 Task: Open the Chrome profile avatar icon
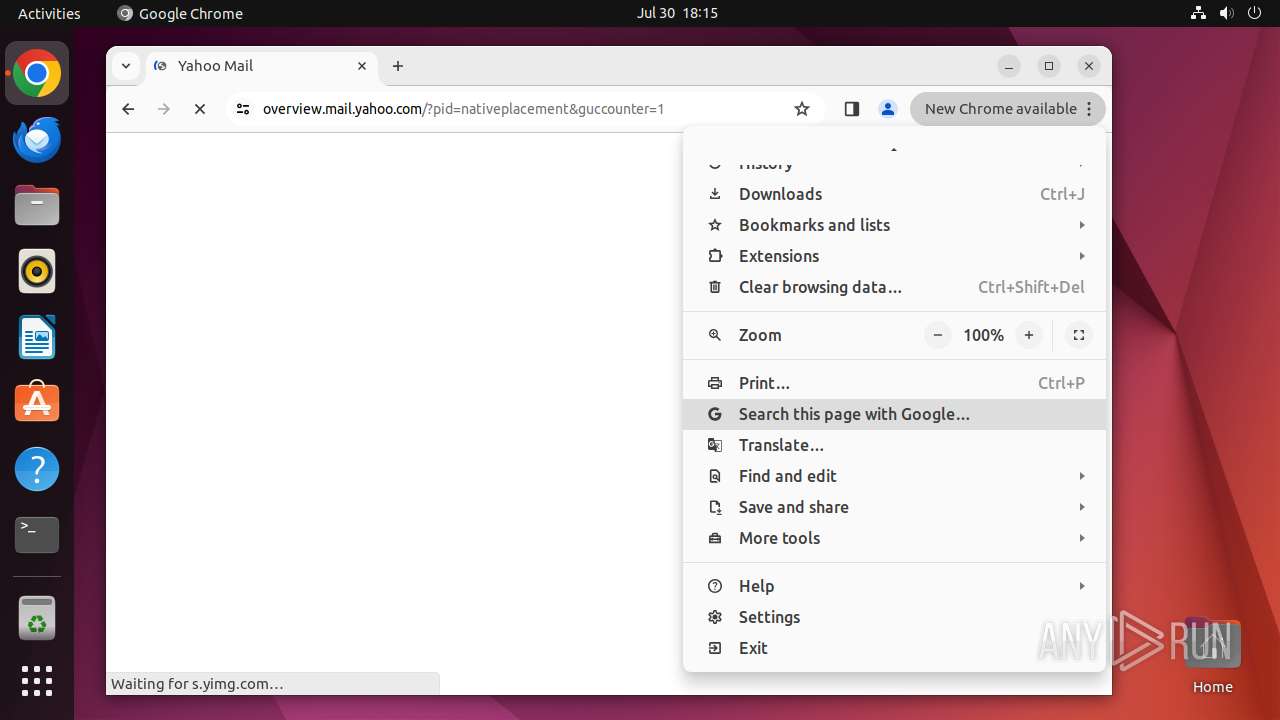pos(887,109)
